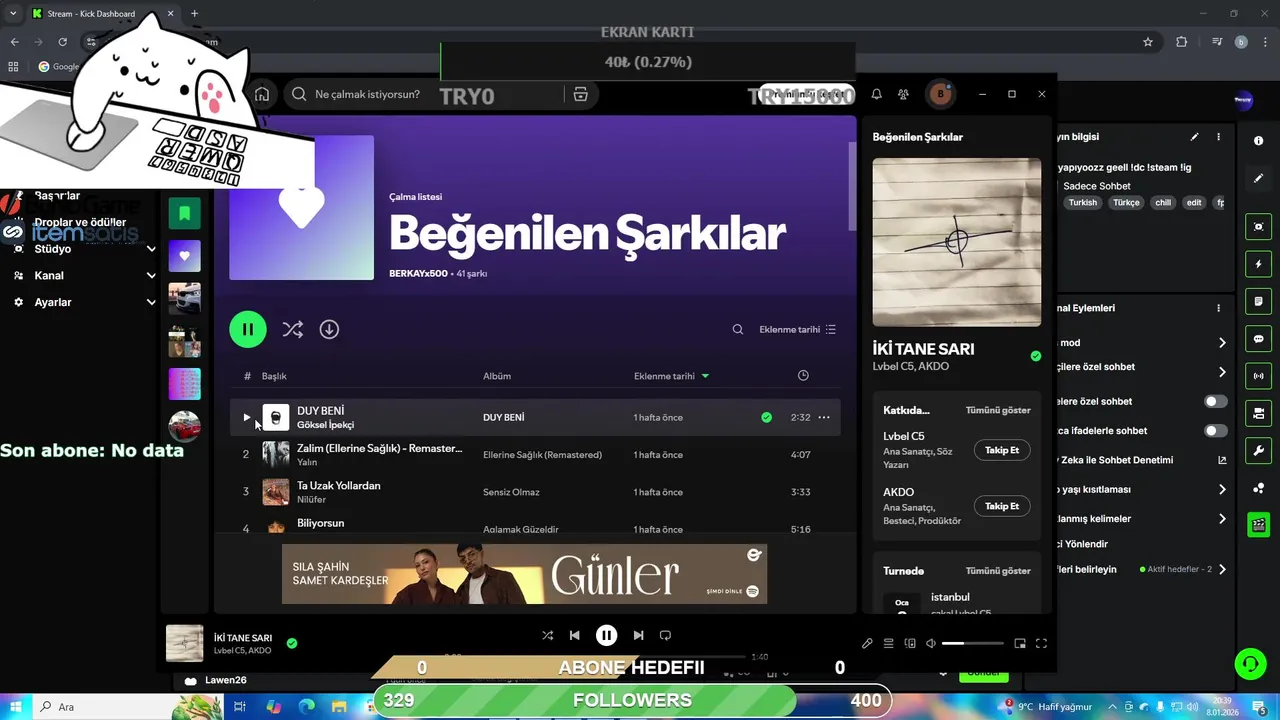This screenshot has height=720, width=1280.
Task: Sort by Eklenme tarihi column header
Action: 671,376
